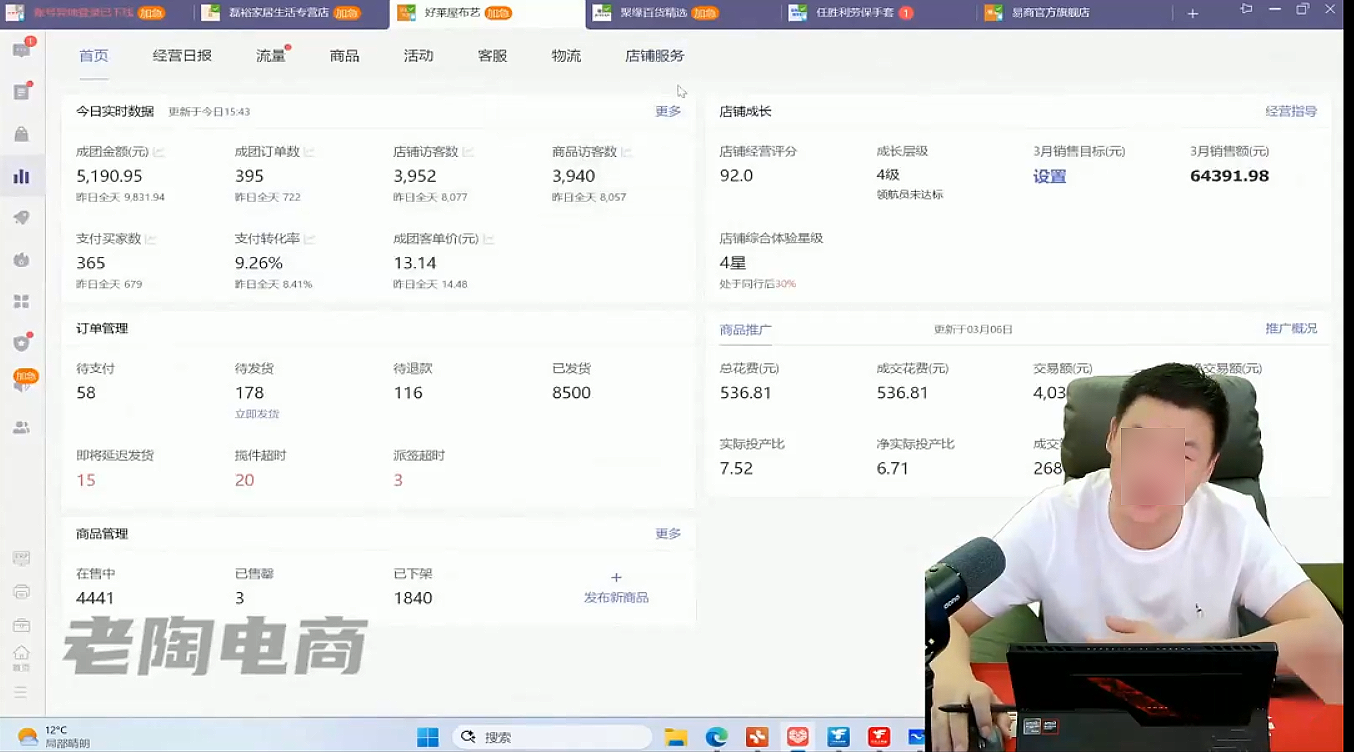Click the rocket promotion icon in sidebar

[21, 218]
